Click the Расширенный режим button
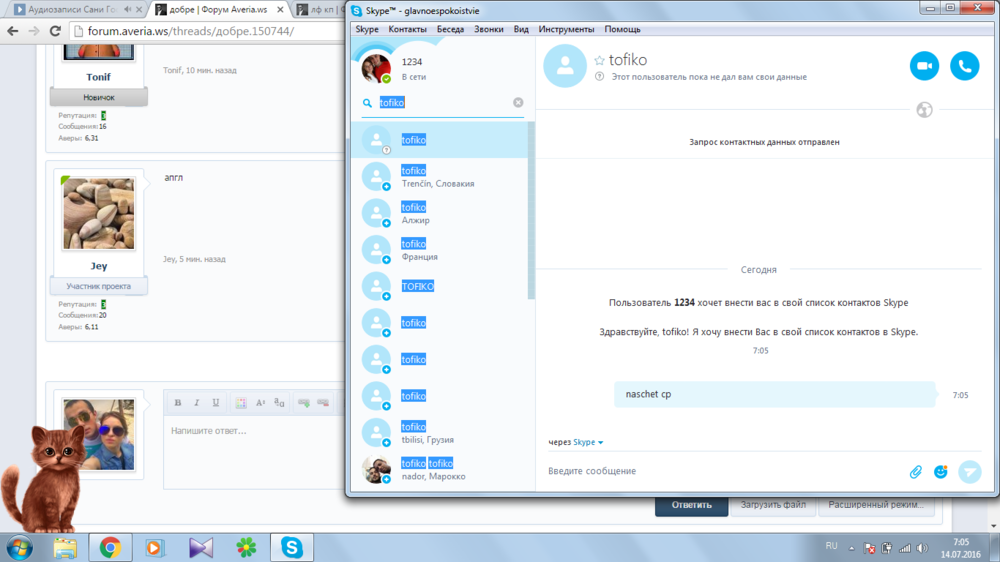The height and width of the screenshot is (562, 1000). point(875,505)
